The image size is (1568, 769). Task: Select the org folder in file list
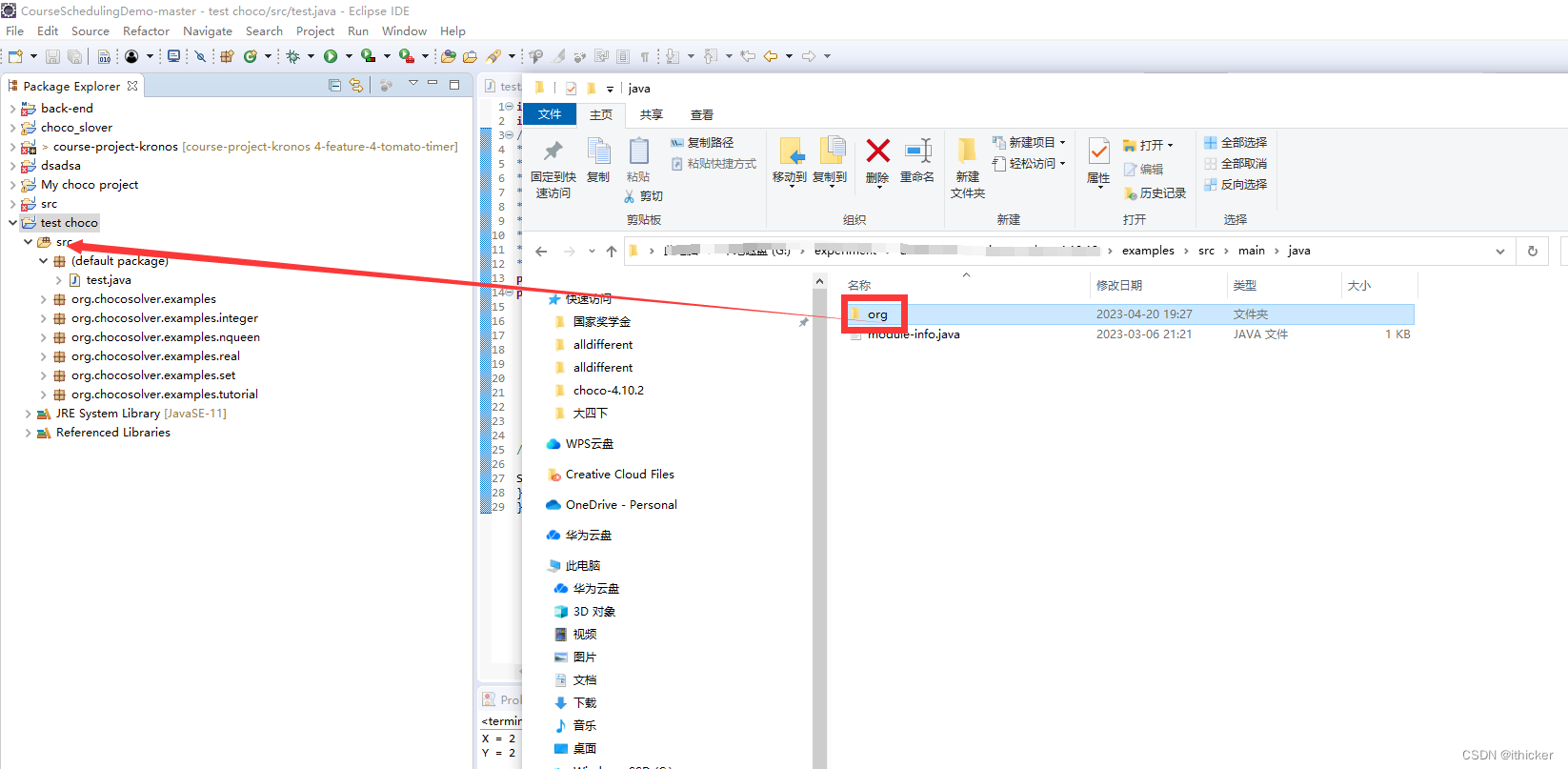coord(1128,314)
